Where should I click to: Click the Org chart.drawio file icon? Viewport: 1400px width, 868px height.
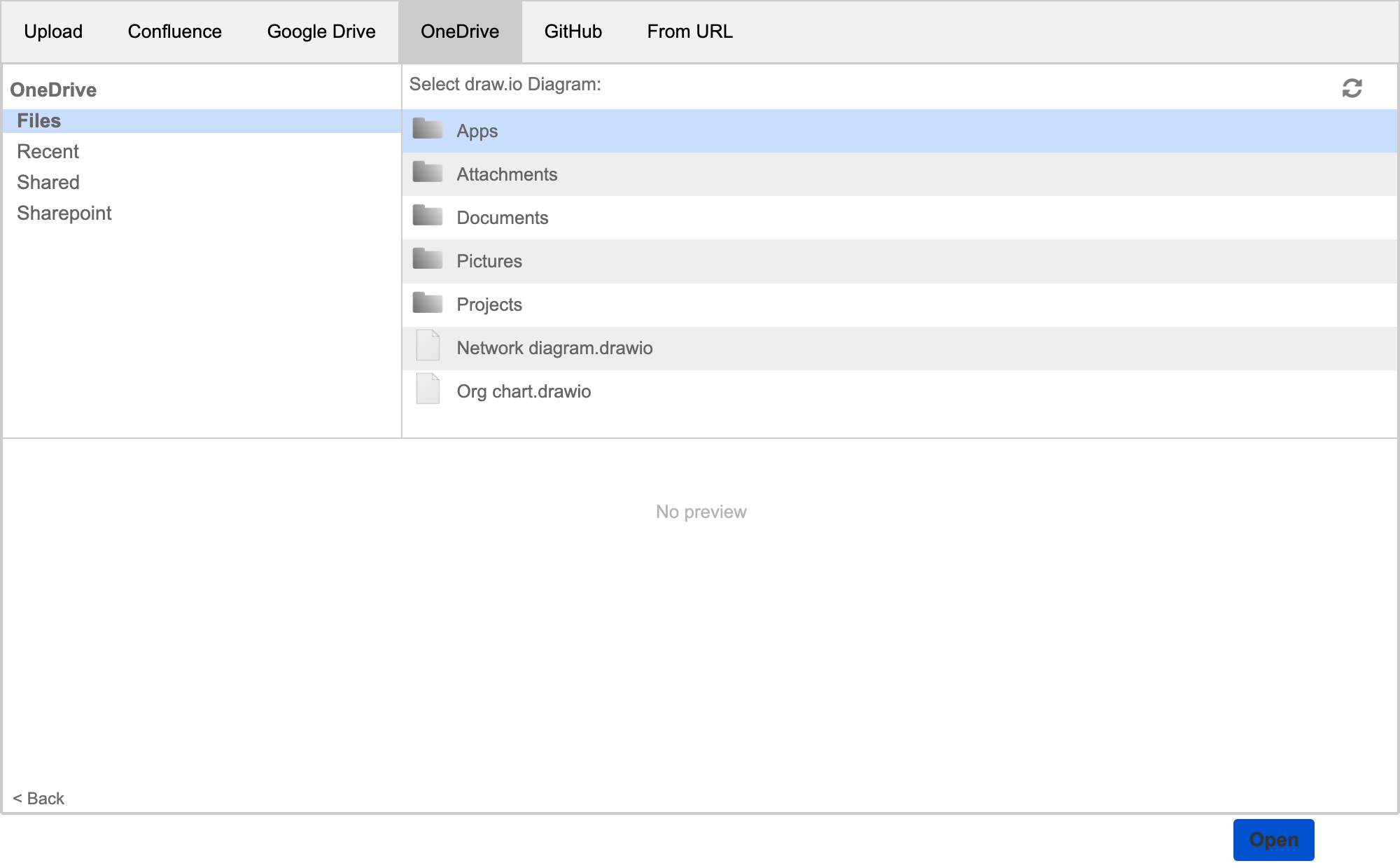[428, 388]
